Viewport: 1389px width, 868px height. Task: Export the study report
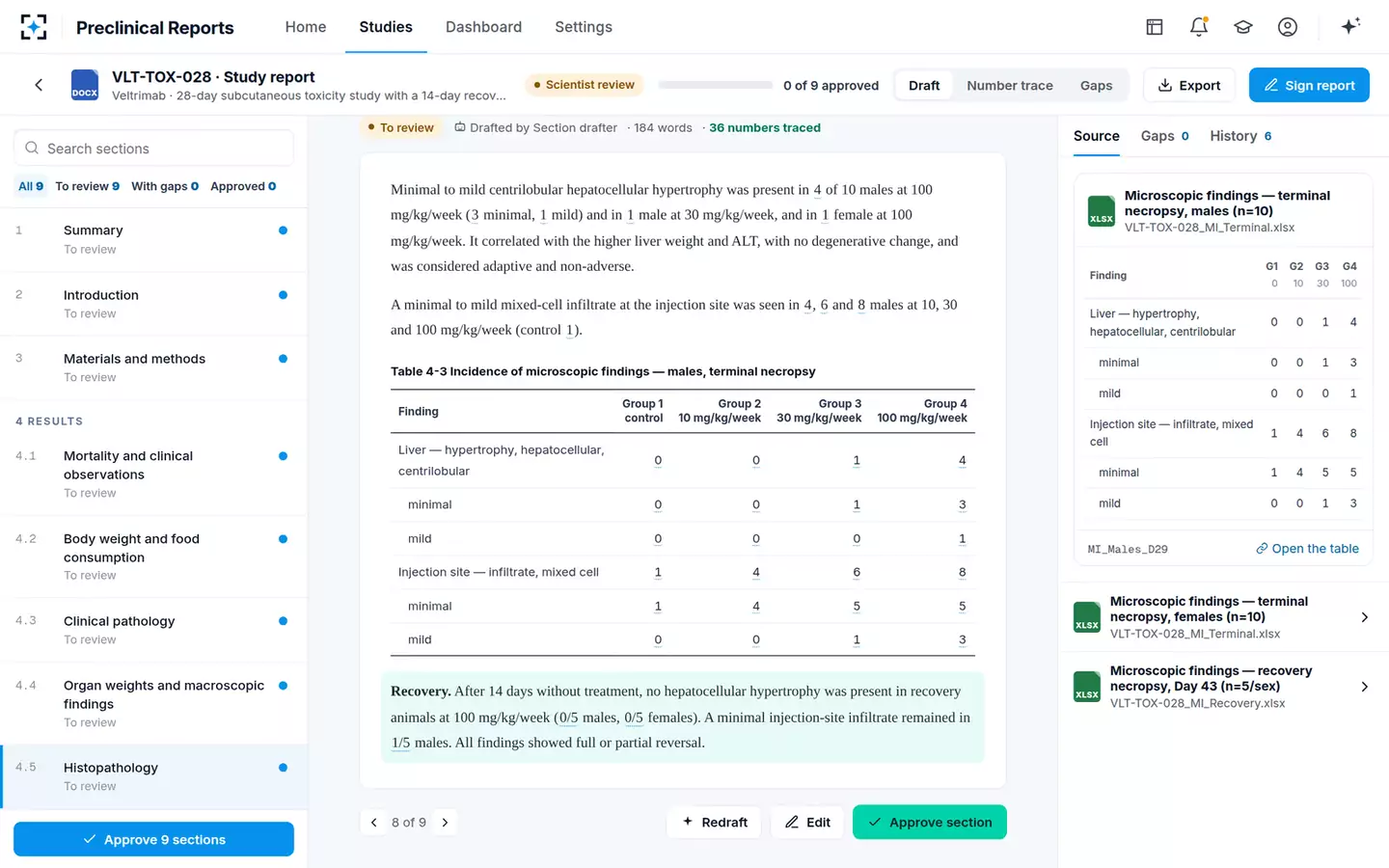click(1189, 85)
